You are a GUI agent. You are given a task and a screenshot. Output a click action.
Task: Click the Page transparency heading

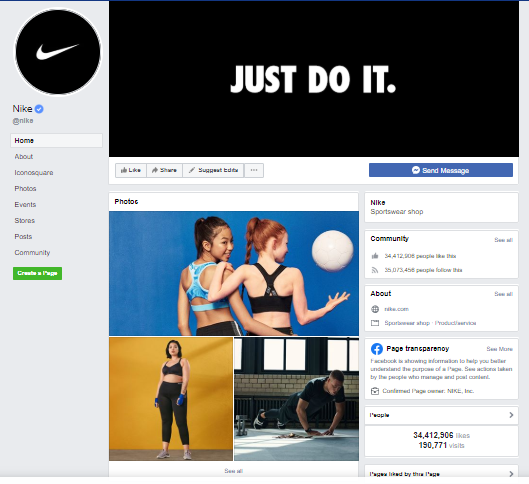[x=418, y=349]
